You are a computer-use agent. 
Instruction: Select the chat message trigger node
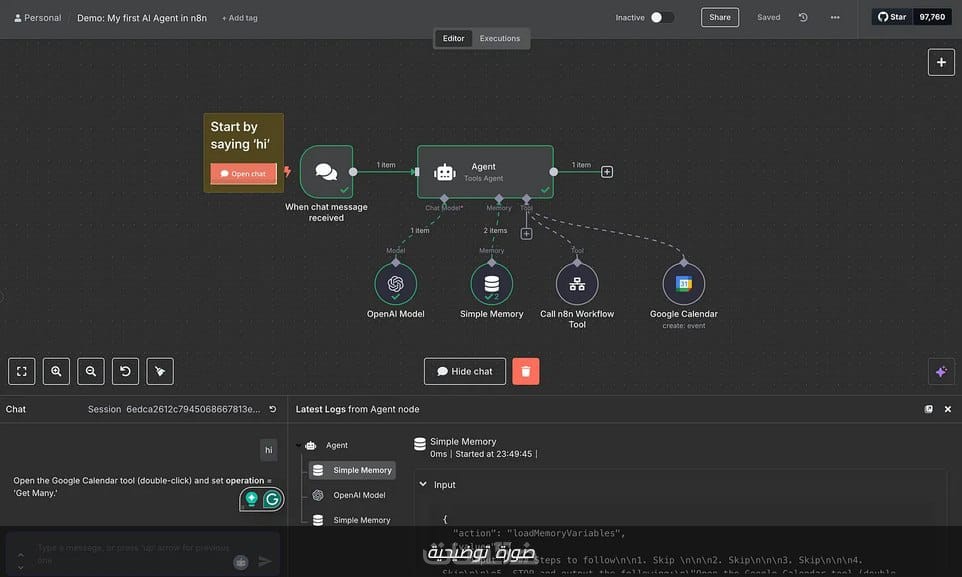[326, 171]
